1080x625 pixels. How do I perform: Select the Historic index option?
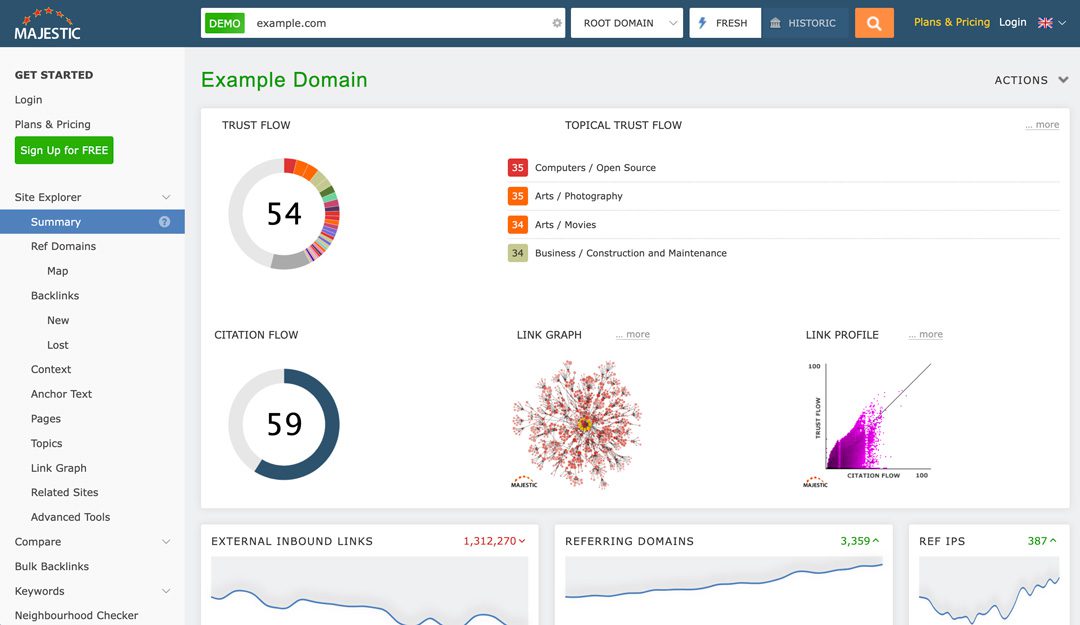pos(804,23)
